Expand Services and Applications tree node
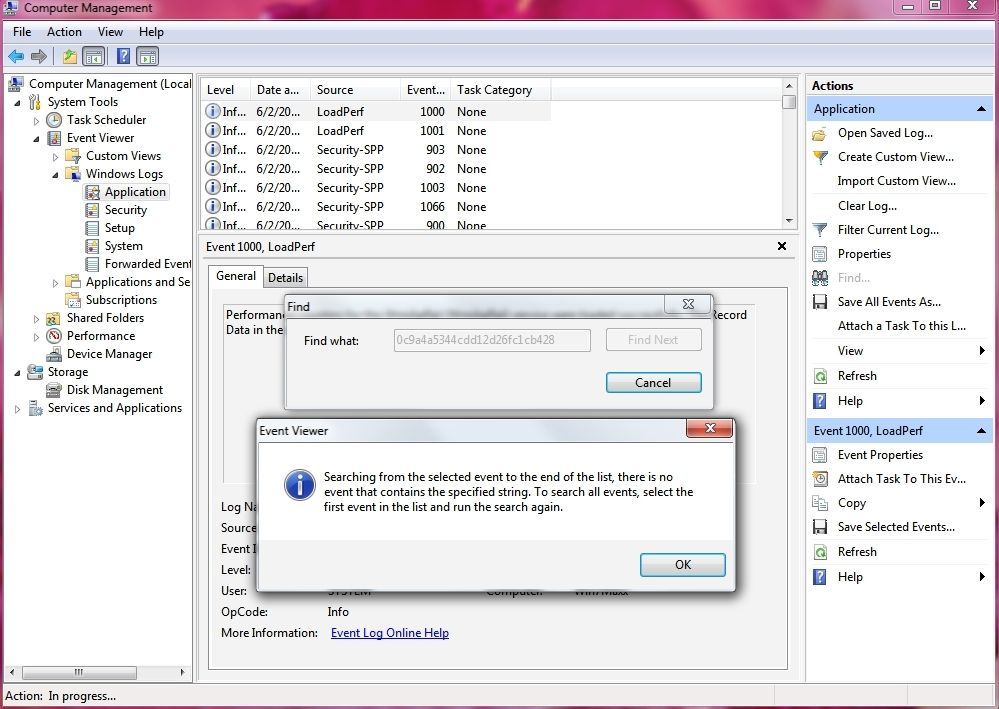The image size is (999, 709). [x=17, y=409]
